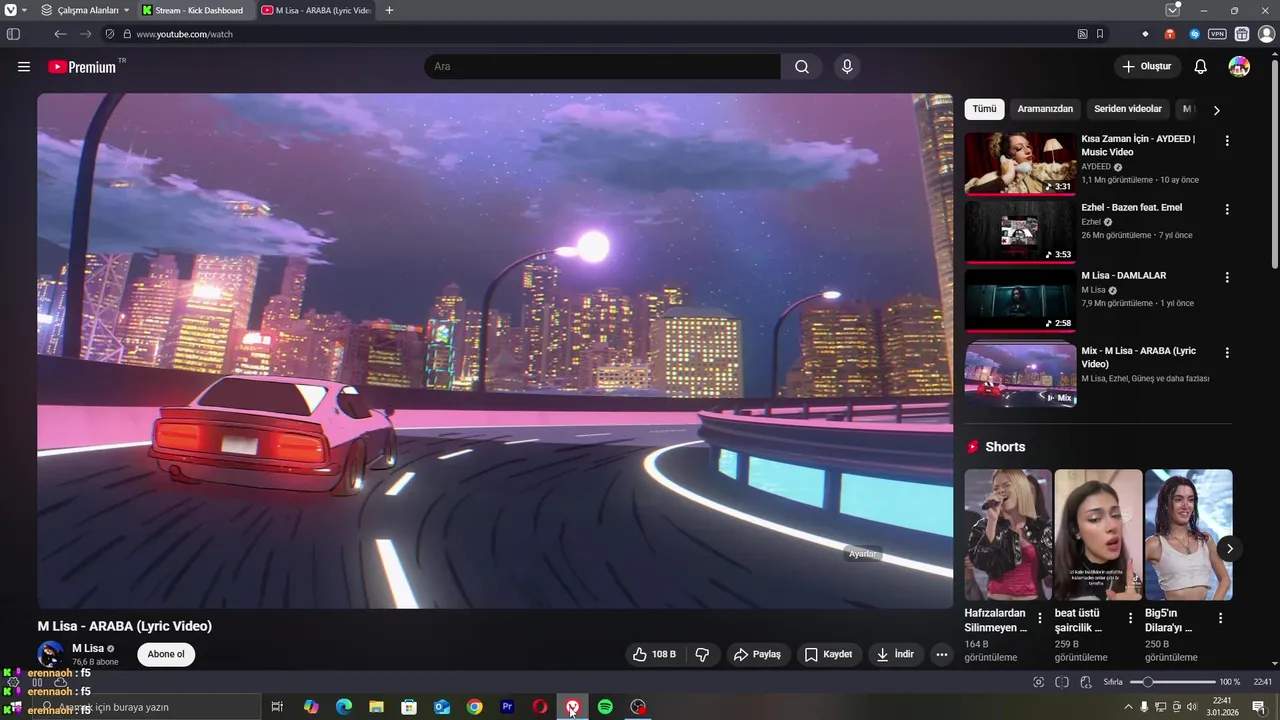Share the video with Paylaş

coord(757,655)
